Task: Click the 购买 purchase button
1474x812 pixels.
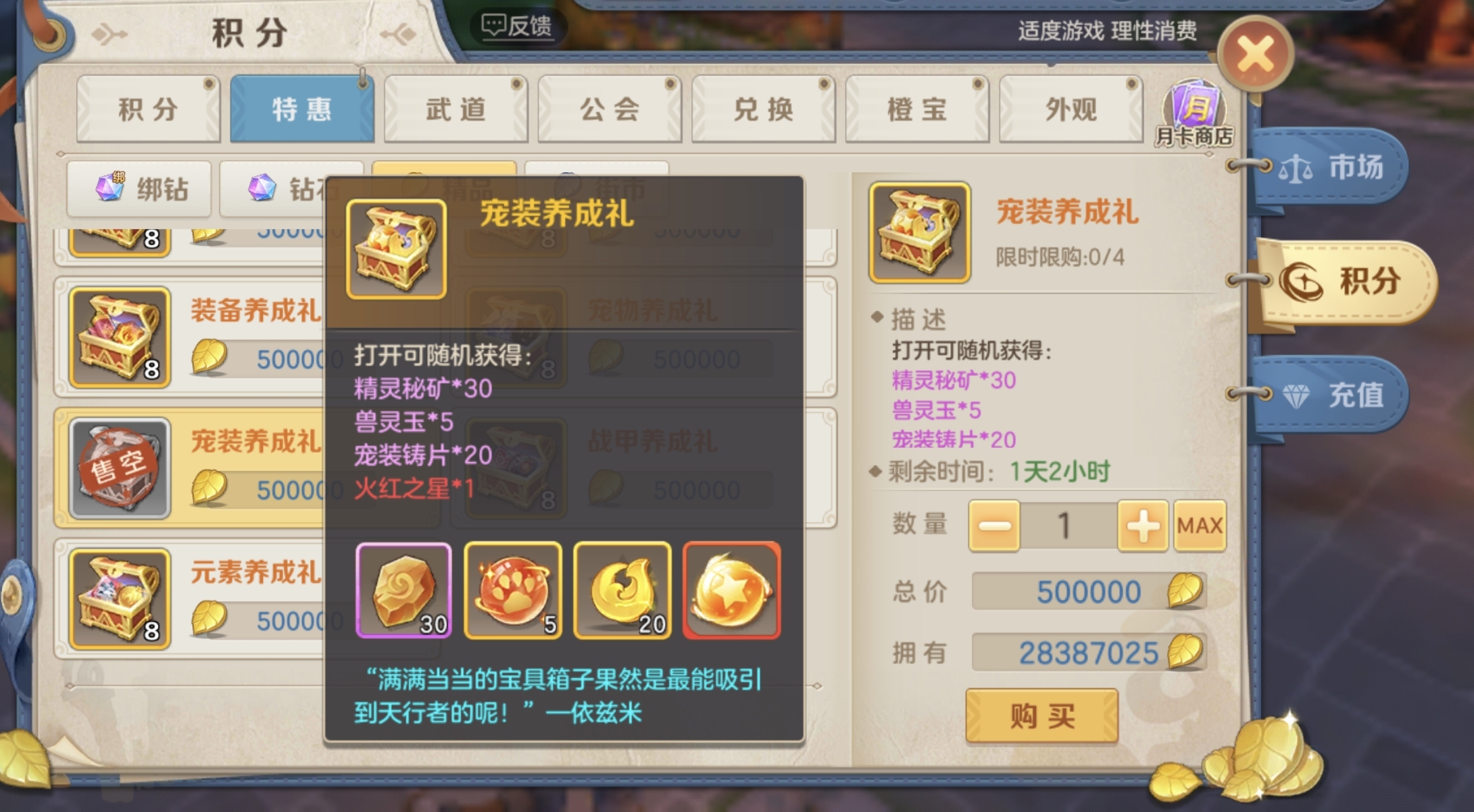Action: coord(1041,715)
